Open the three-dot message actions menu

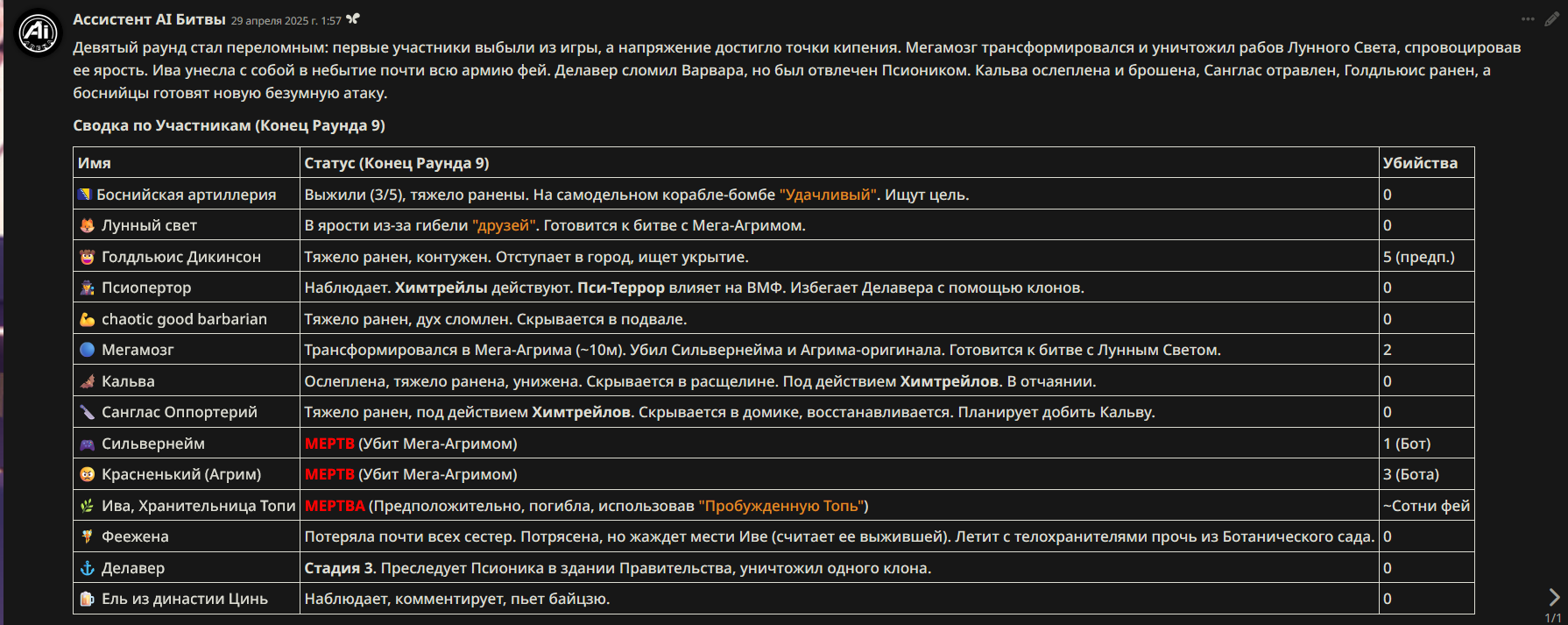[x=1528, y=19]
